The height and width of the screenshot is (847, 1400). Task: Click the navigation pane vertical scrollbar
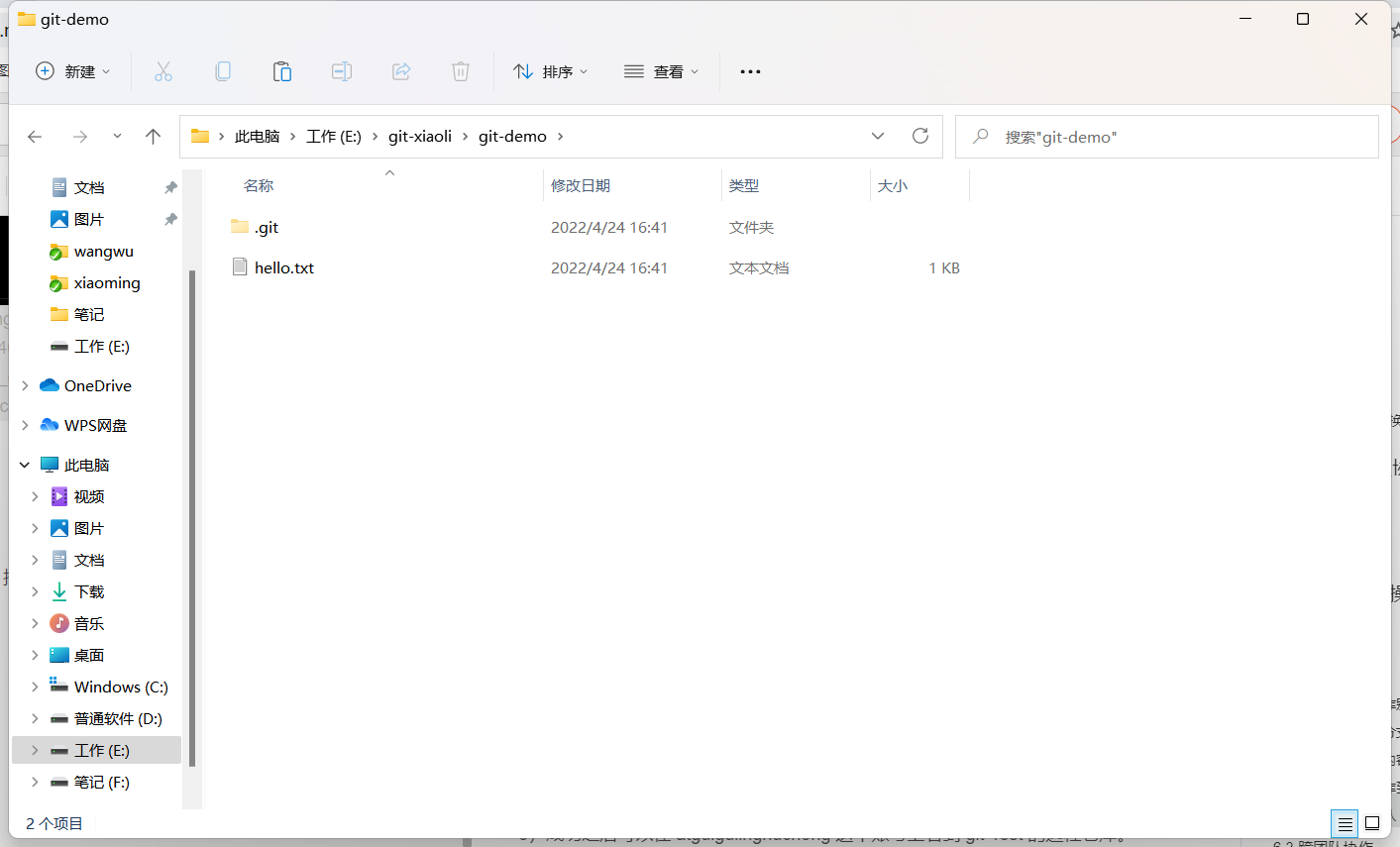(x=192, y=518)
